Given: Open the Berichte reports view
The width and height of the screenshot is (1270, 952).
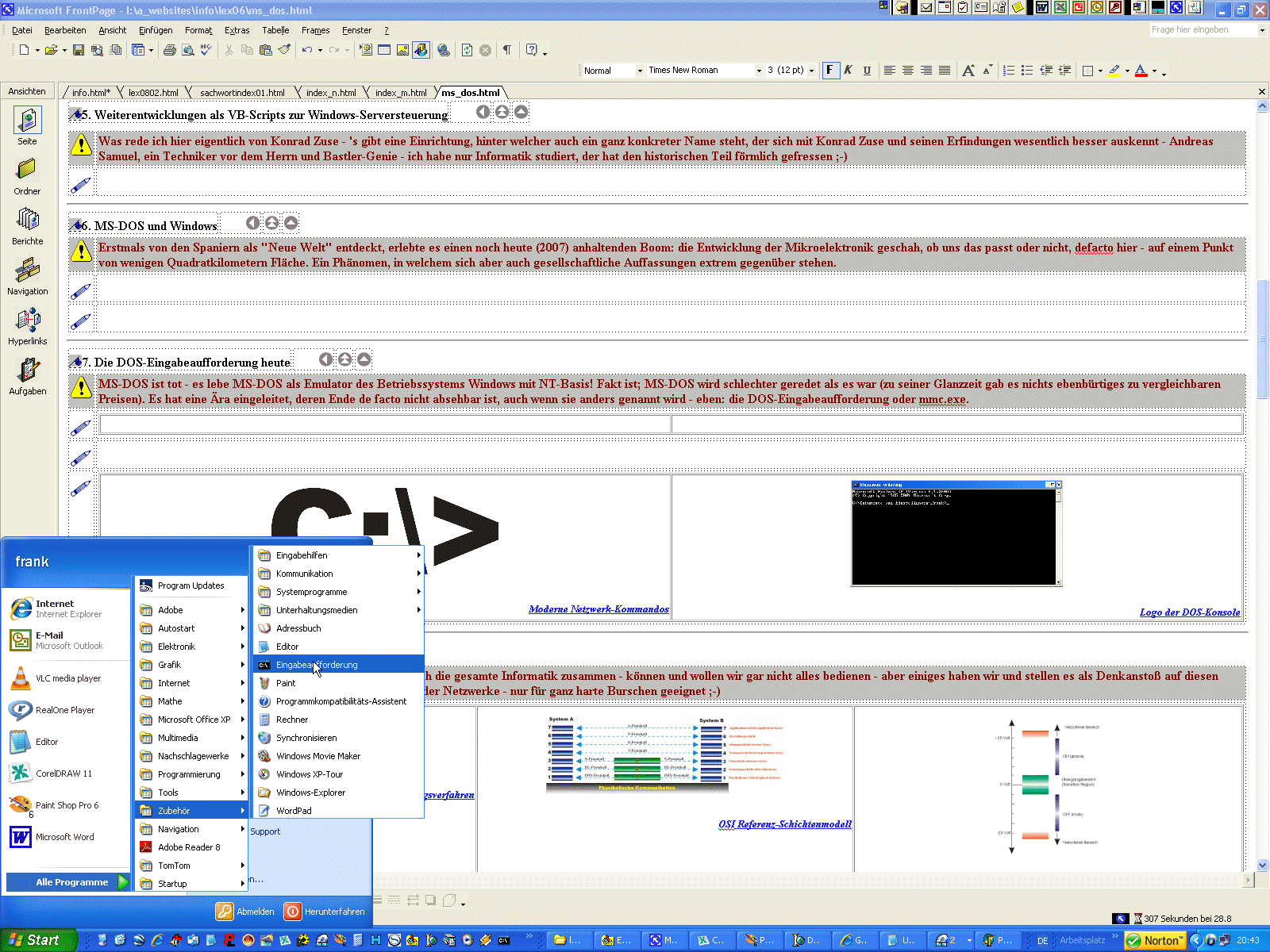Looking at the screenshot, I should (x=27, y=226).
